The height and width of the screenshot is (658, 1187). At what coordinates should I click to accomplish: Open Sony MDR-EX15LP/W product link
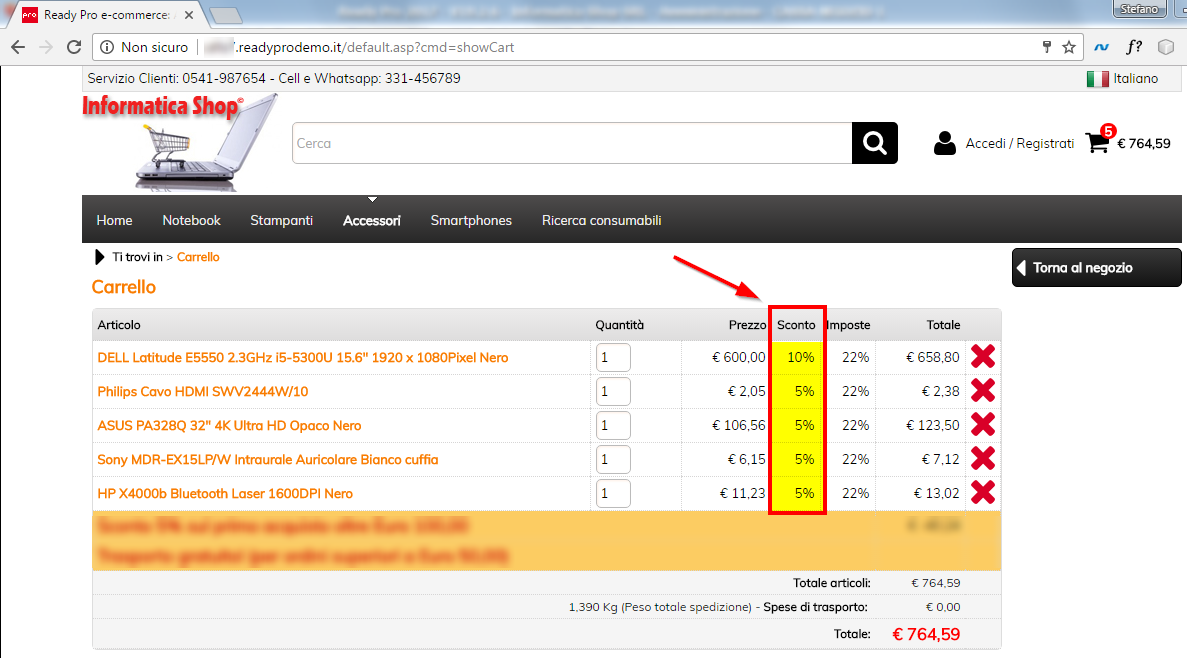click(x=268, y=460)
